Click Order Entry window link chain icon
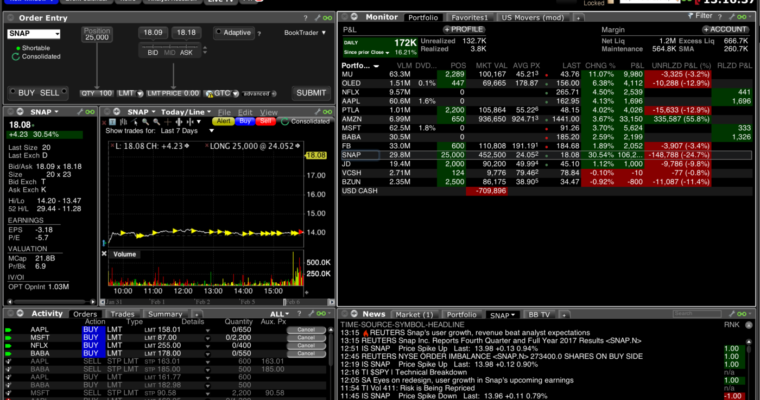The width and height of the screenshot is (760, 400). point(328,18)
